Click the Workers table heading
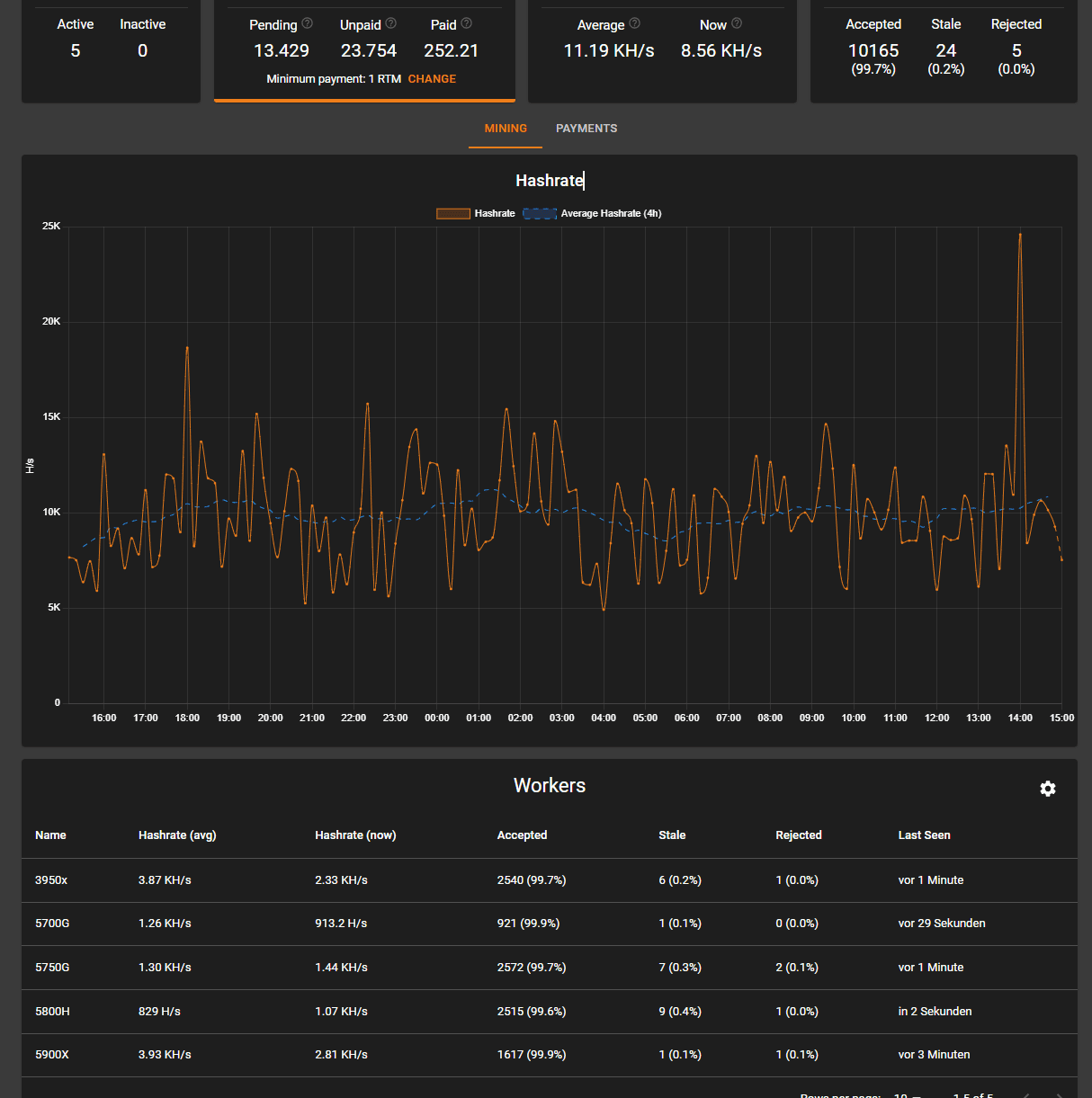This screenshot has width=1092, height=1098. pos(550,786)
